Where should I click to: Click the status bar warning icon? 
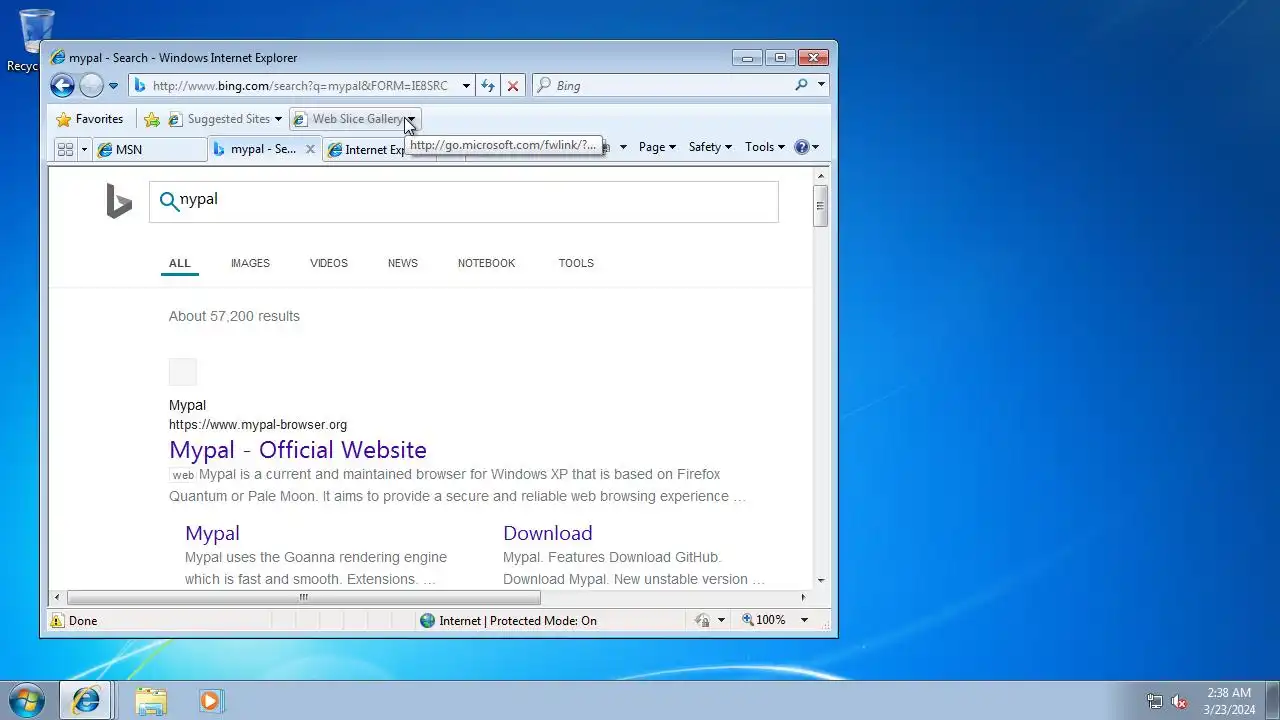[58, 621]
